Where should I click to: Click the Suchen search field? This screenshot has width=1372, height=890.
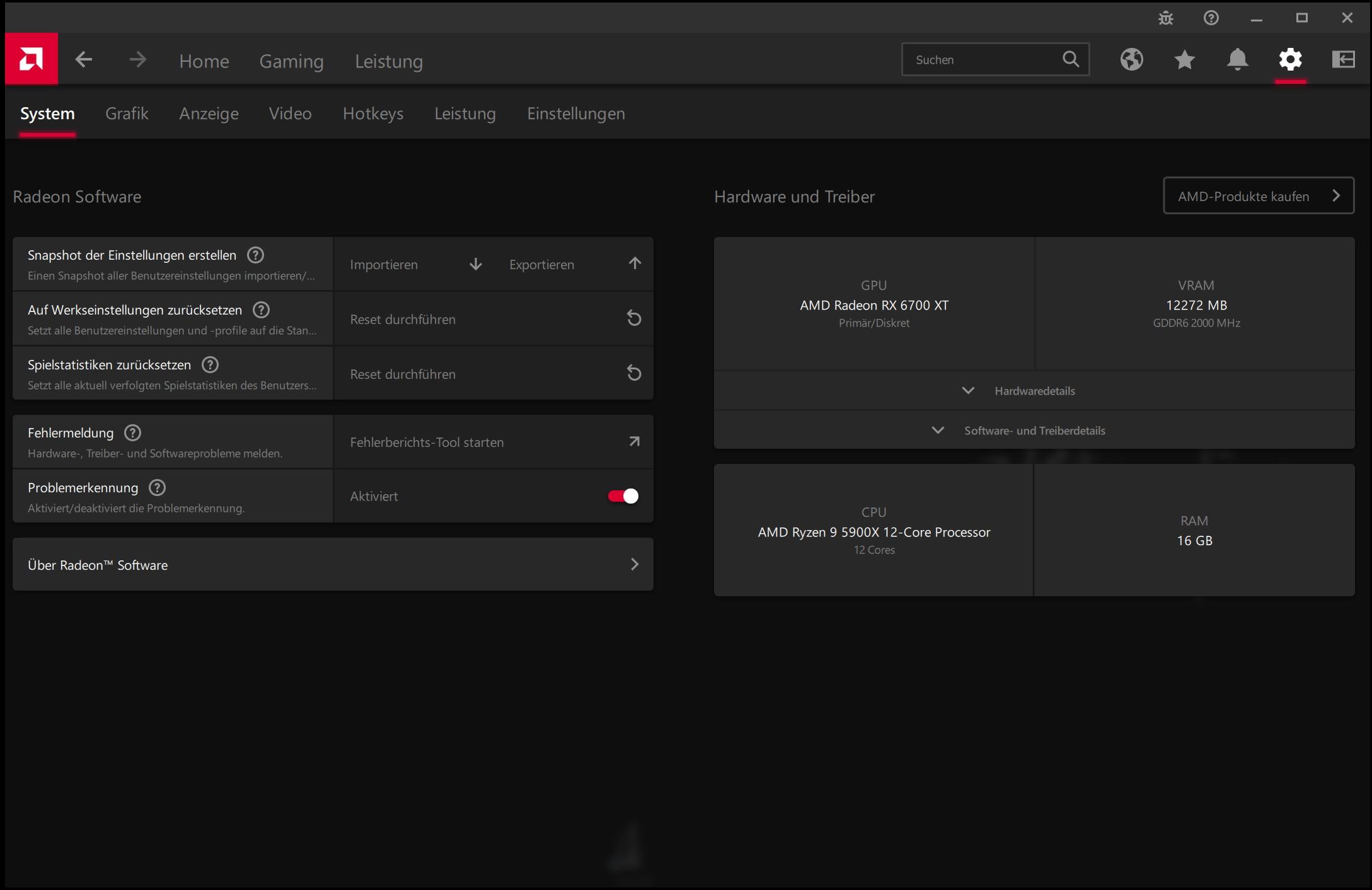click(x=995, y=60)
